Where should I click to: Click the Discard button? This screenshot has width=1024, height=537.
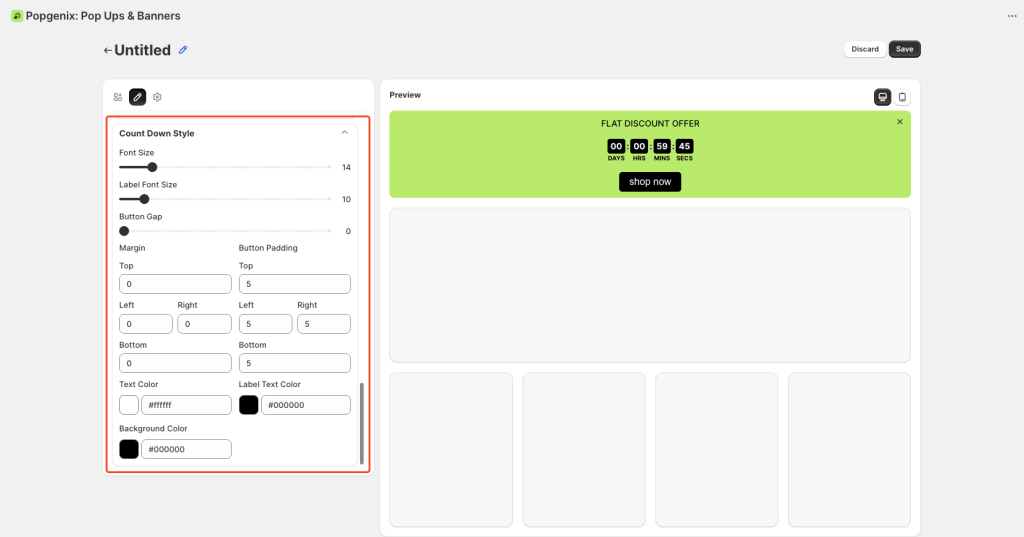pyautogui.click(x=865, y=49)
